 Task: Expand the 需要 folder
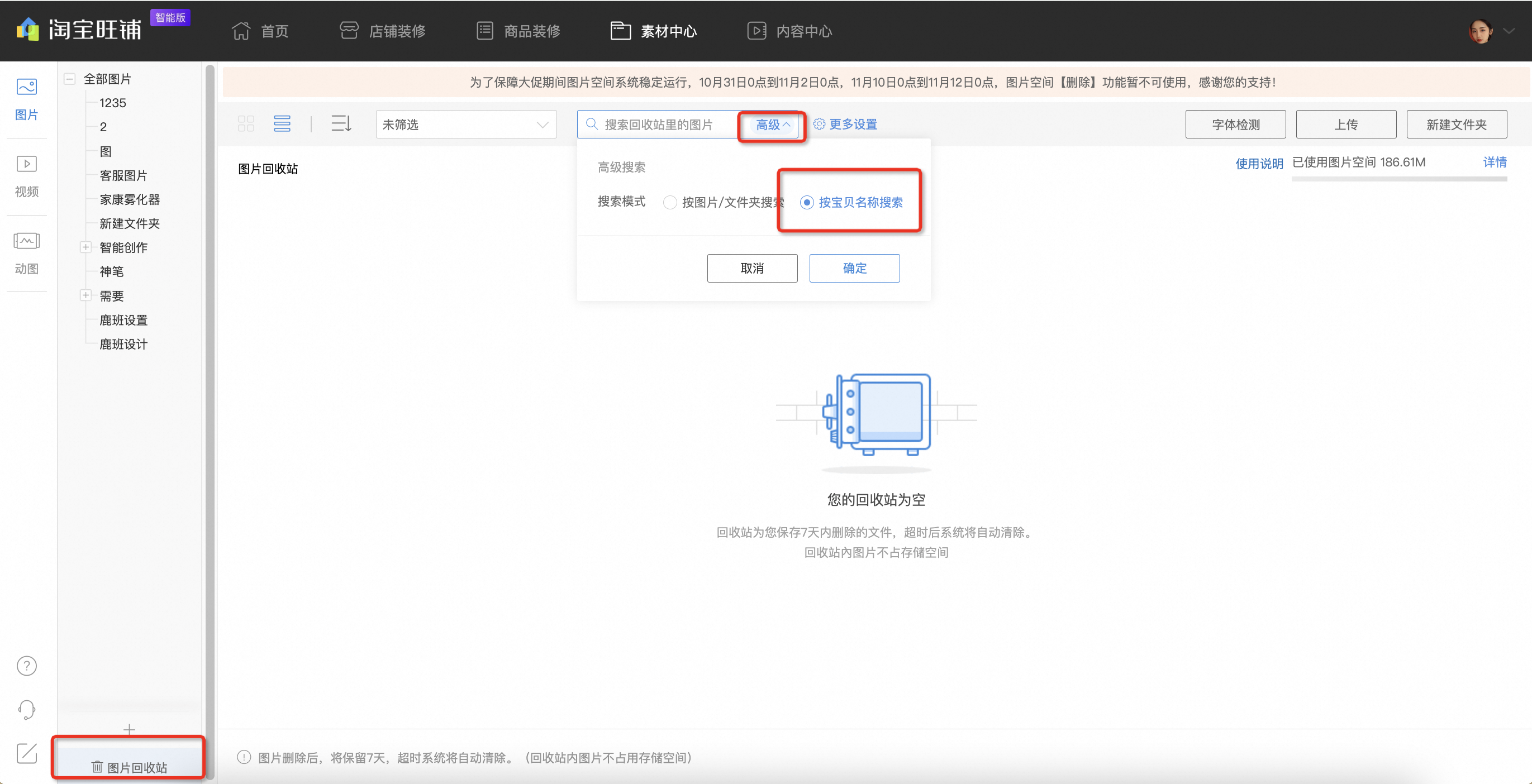[85, 295]
